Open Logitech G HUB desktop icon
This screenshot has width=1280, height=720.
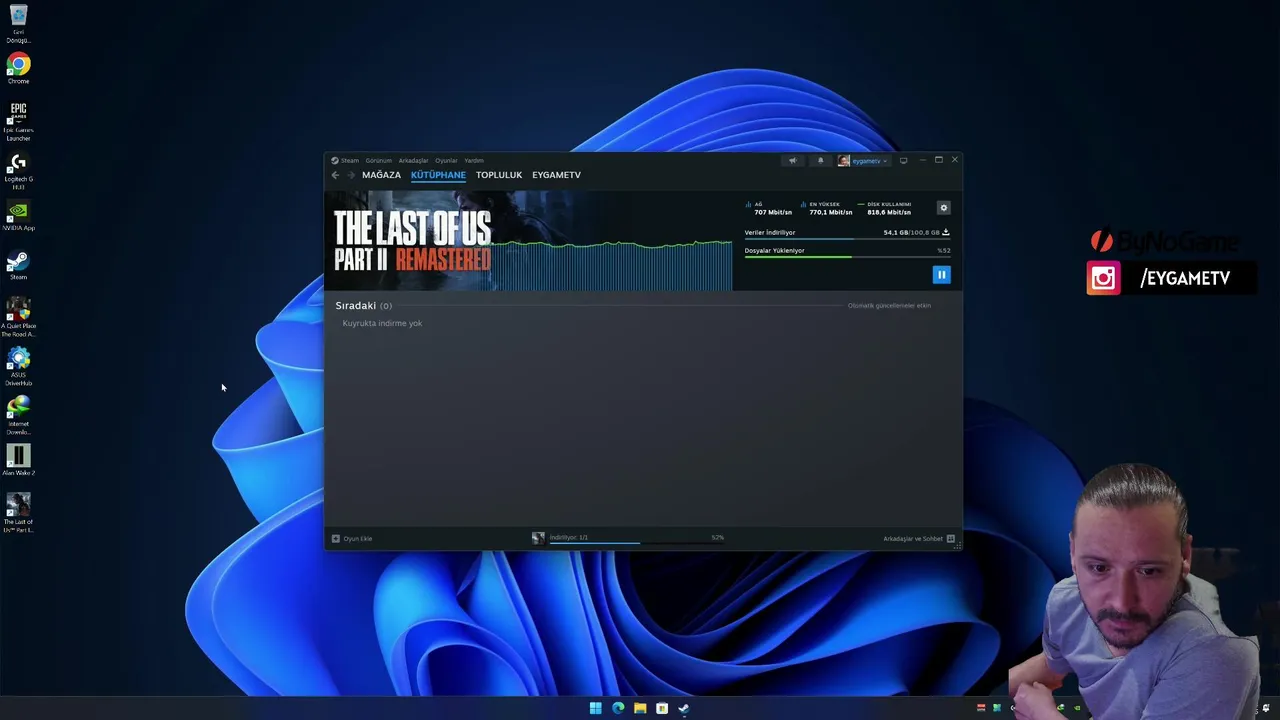(18, 171)
